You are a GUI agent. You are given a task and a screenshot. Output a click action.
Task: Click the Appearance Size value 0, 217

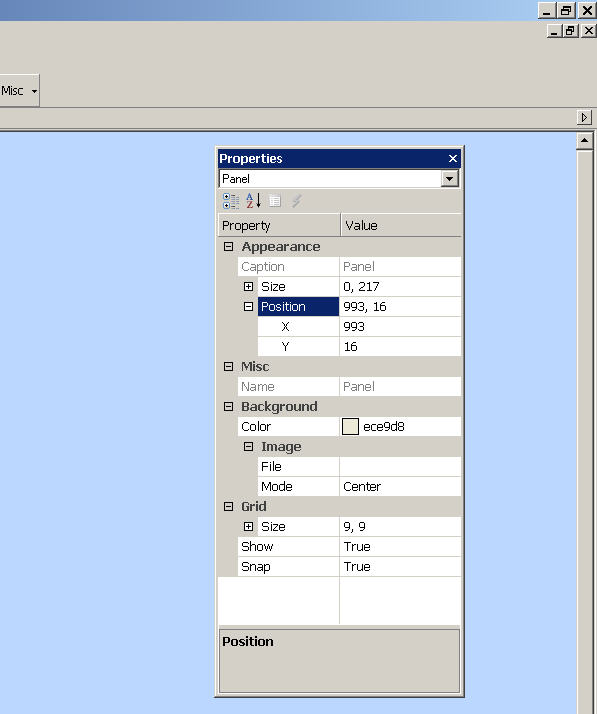(x=400, y=286)
